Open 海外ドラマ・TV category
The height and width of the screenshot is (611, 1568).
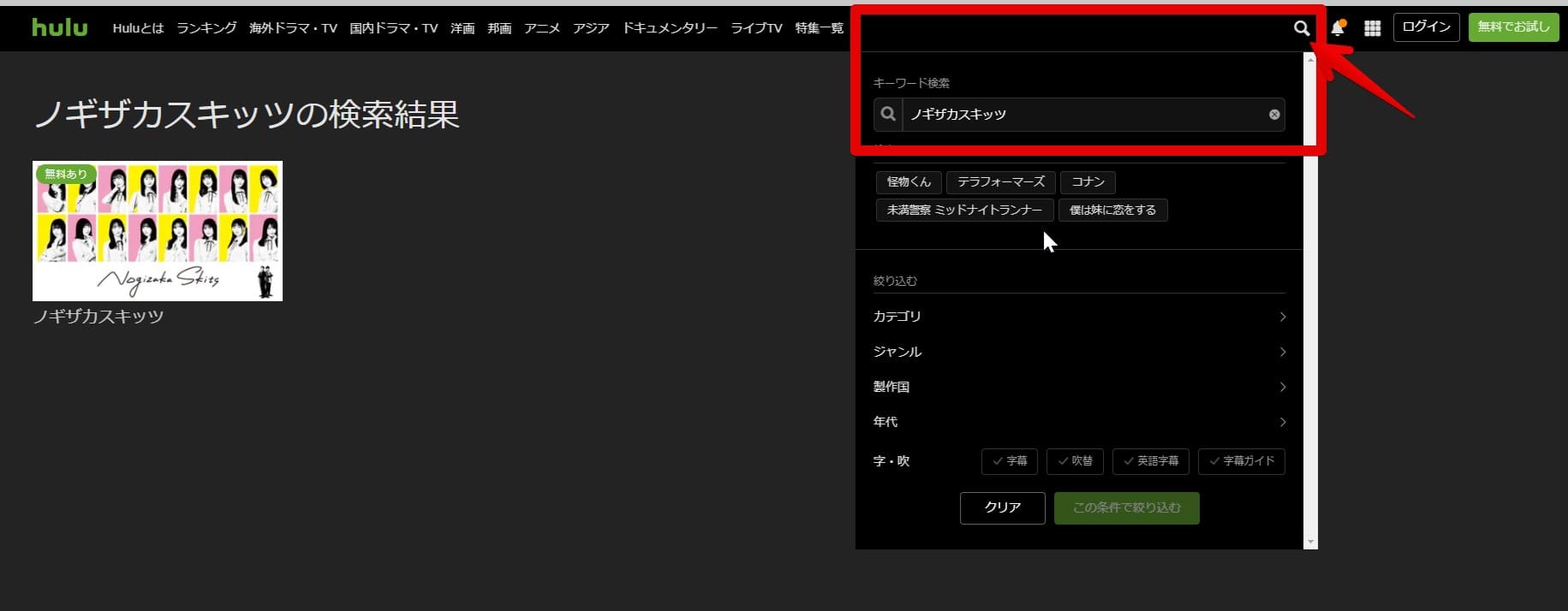pos(293,28)
